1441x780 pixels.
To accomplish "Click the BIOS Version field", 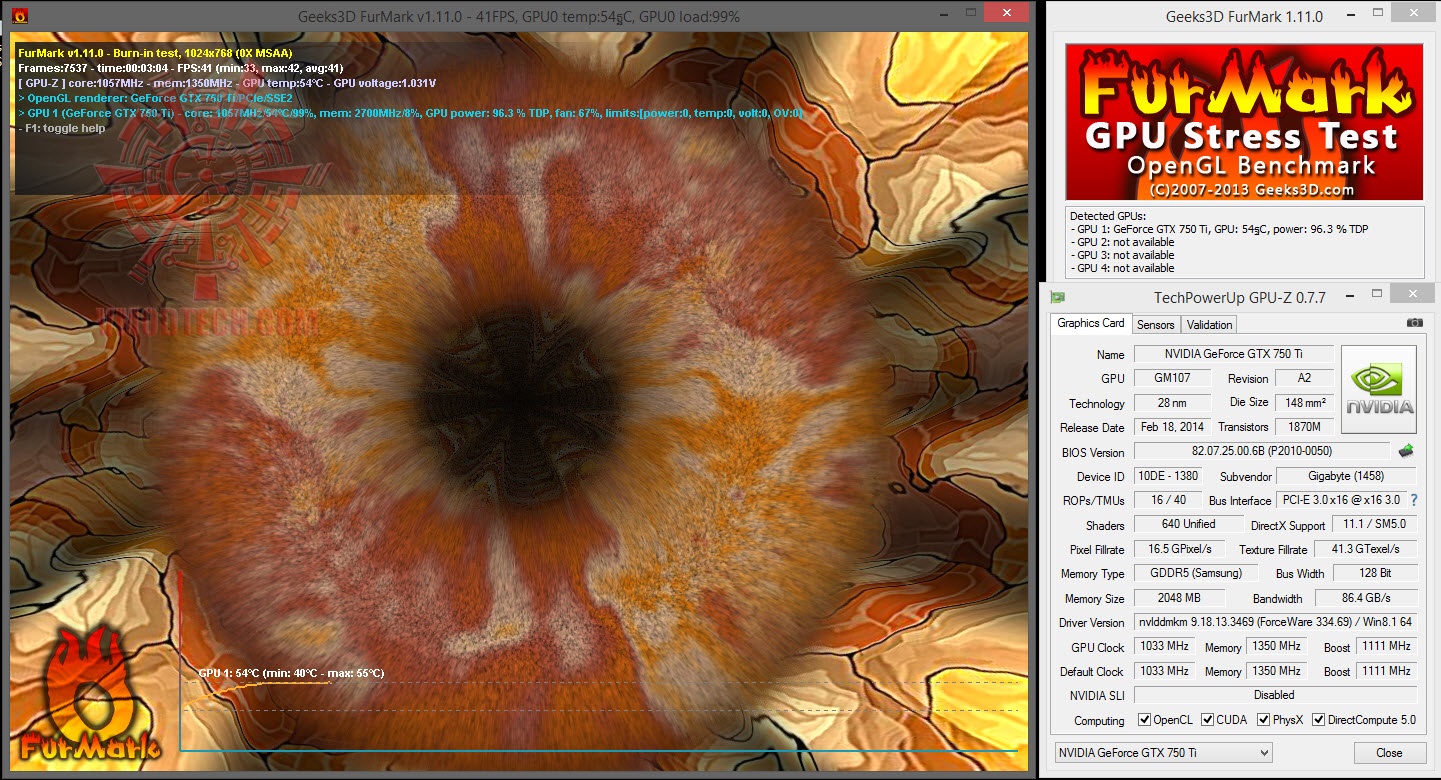I will click(1262, 452).
